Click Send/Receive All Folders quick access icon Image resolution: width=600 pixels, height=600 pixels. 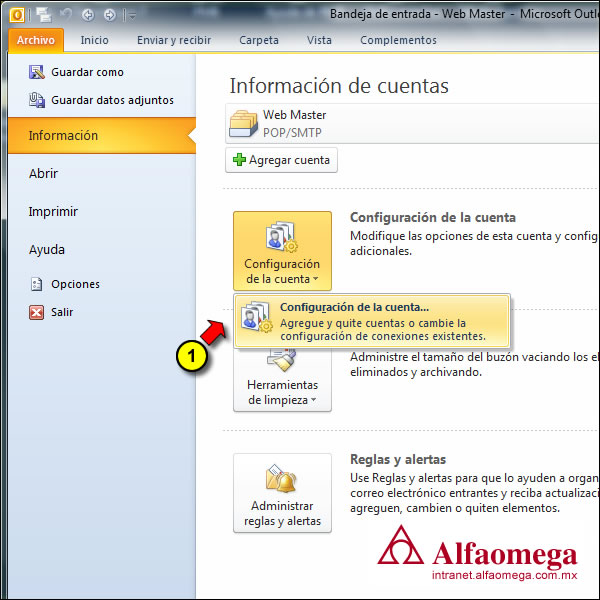pyautogui.click(x=44, y=15)
